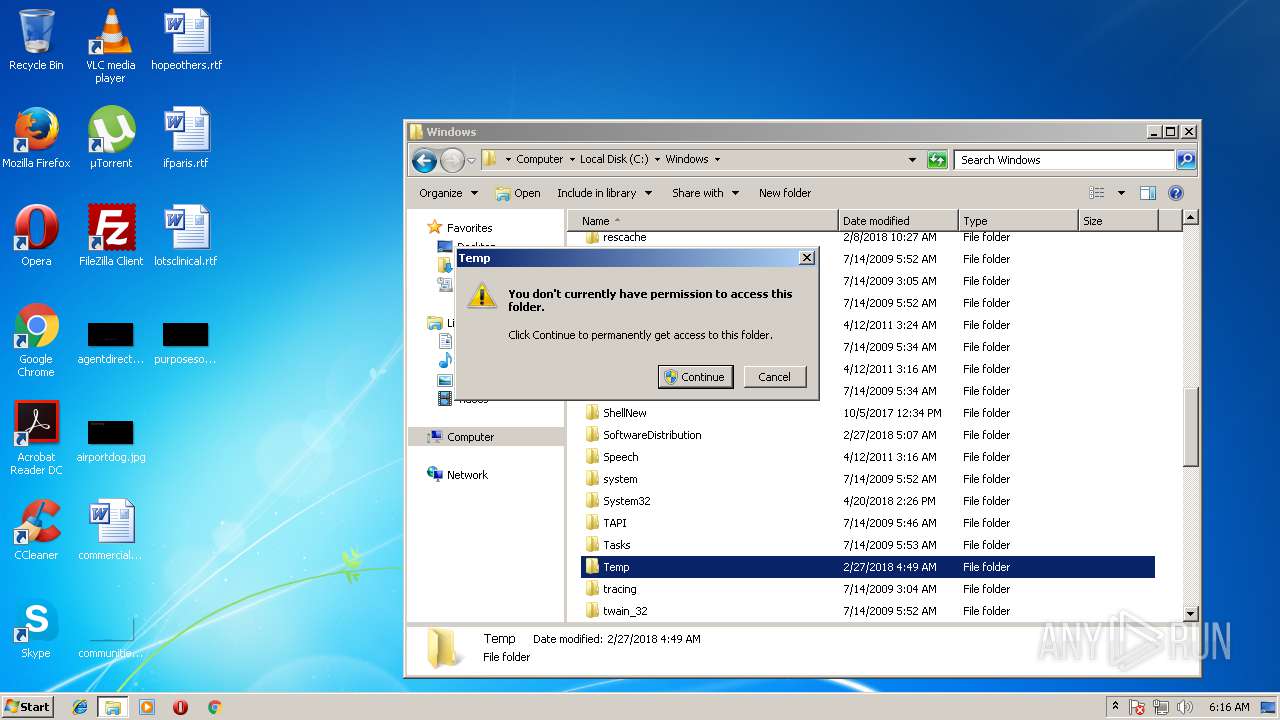Open Internet Explorer in taskbar

click(x=80, y=707)
